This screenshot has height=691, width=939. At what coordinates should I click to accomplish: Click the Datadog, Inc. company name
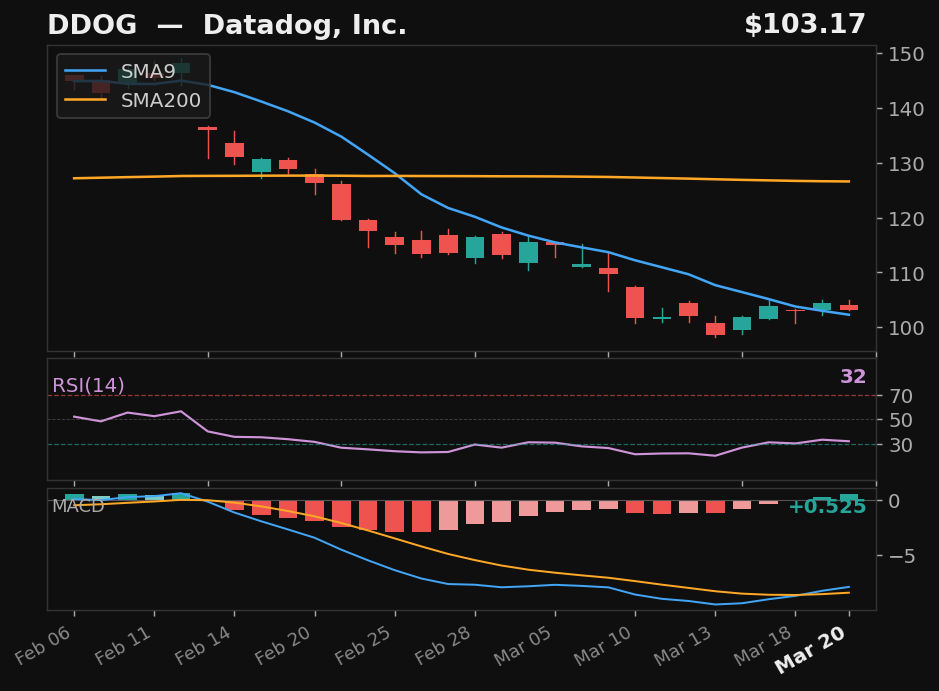coord(305,25)
